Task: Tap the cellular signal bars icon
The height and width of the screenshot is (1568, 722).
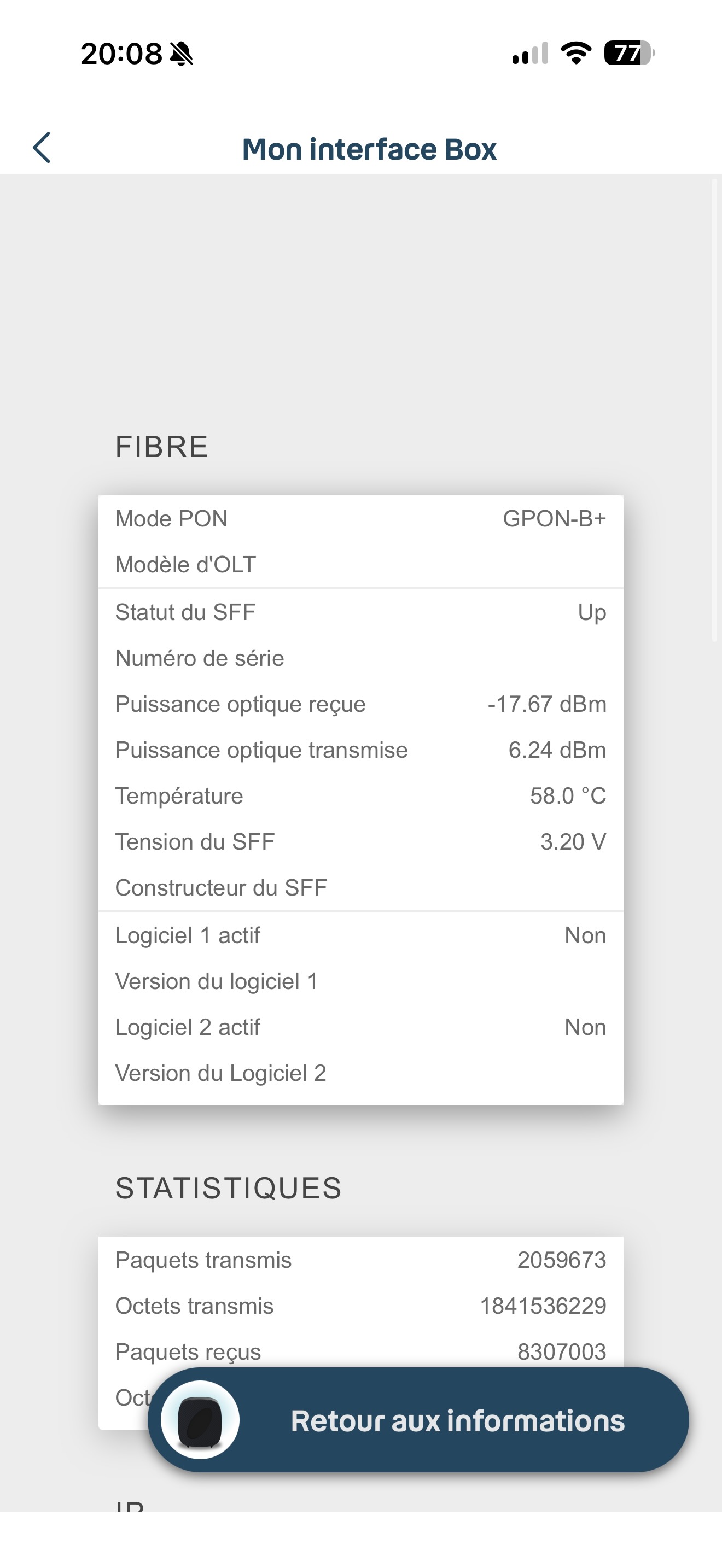Action: pos(530,53)
